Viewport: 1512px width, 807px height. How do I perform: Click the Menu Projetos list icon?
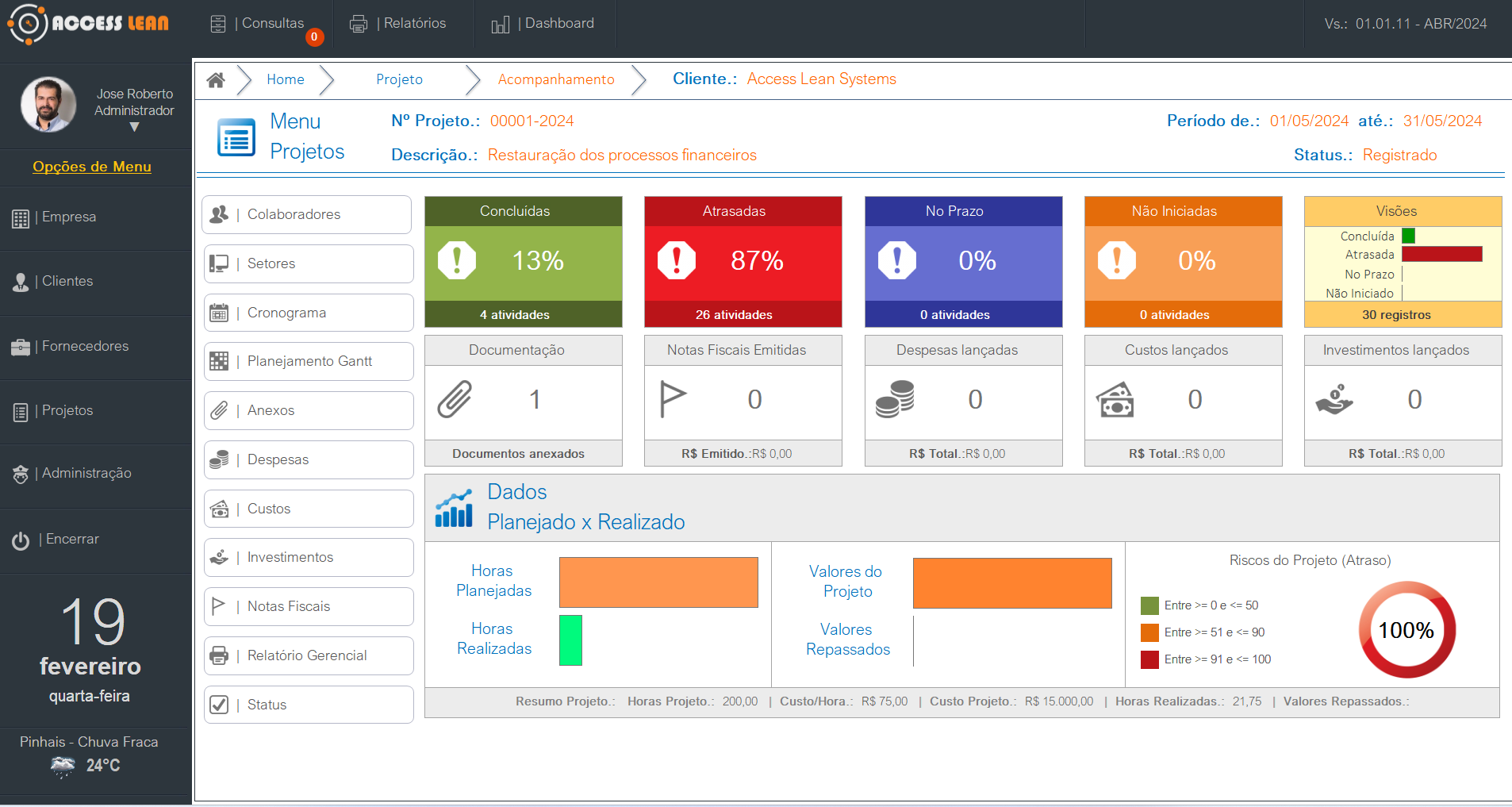236,137
